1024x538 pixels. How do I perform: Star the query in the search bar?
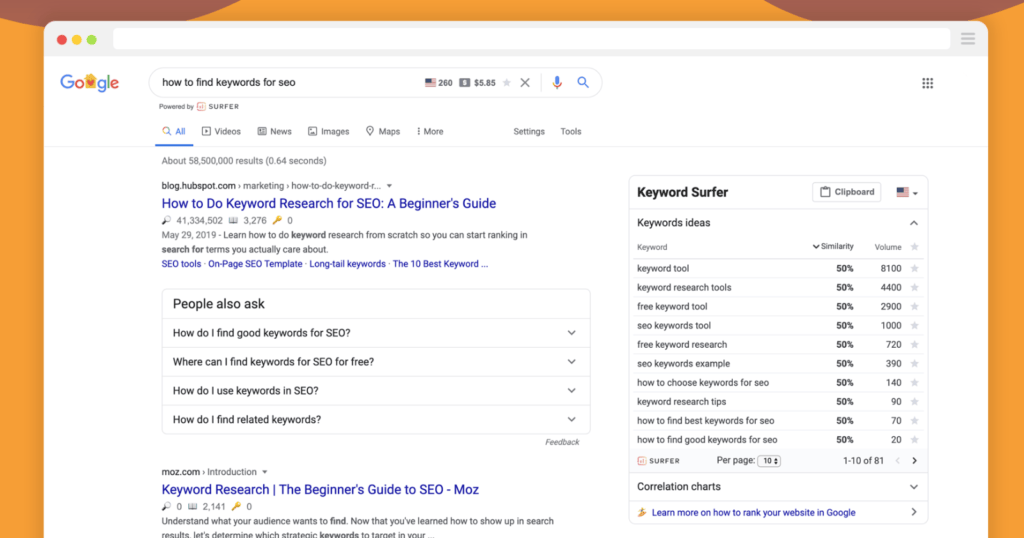pos(507,83)
